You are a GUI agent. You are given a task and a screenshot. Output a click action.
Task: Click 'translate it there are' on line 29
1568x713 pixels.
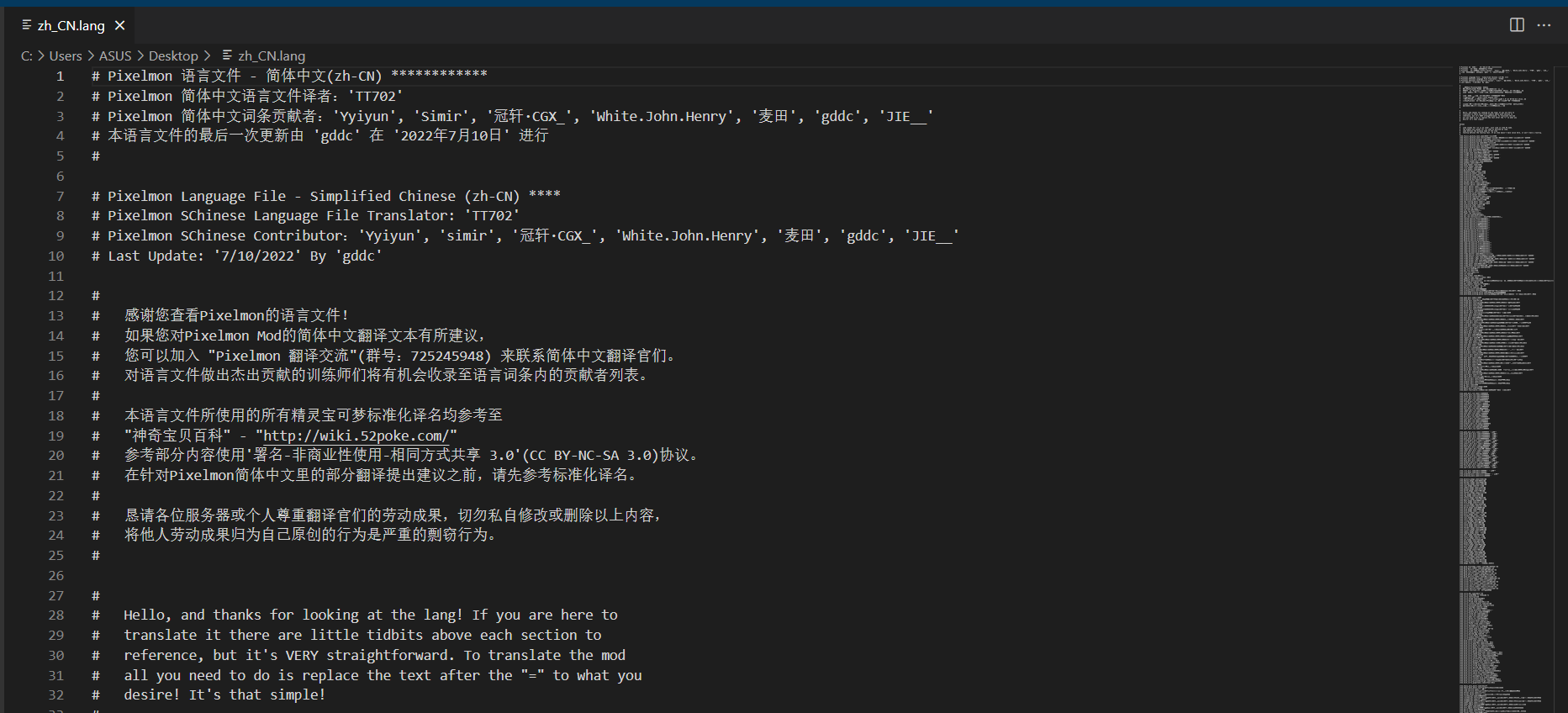[x=213, y=636]
